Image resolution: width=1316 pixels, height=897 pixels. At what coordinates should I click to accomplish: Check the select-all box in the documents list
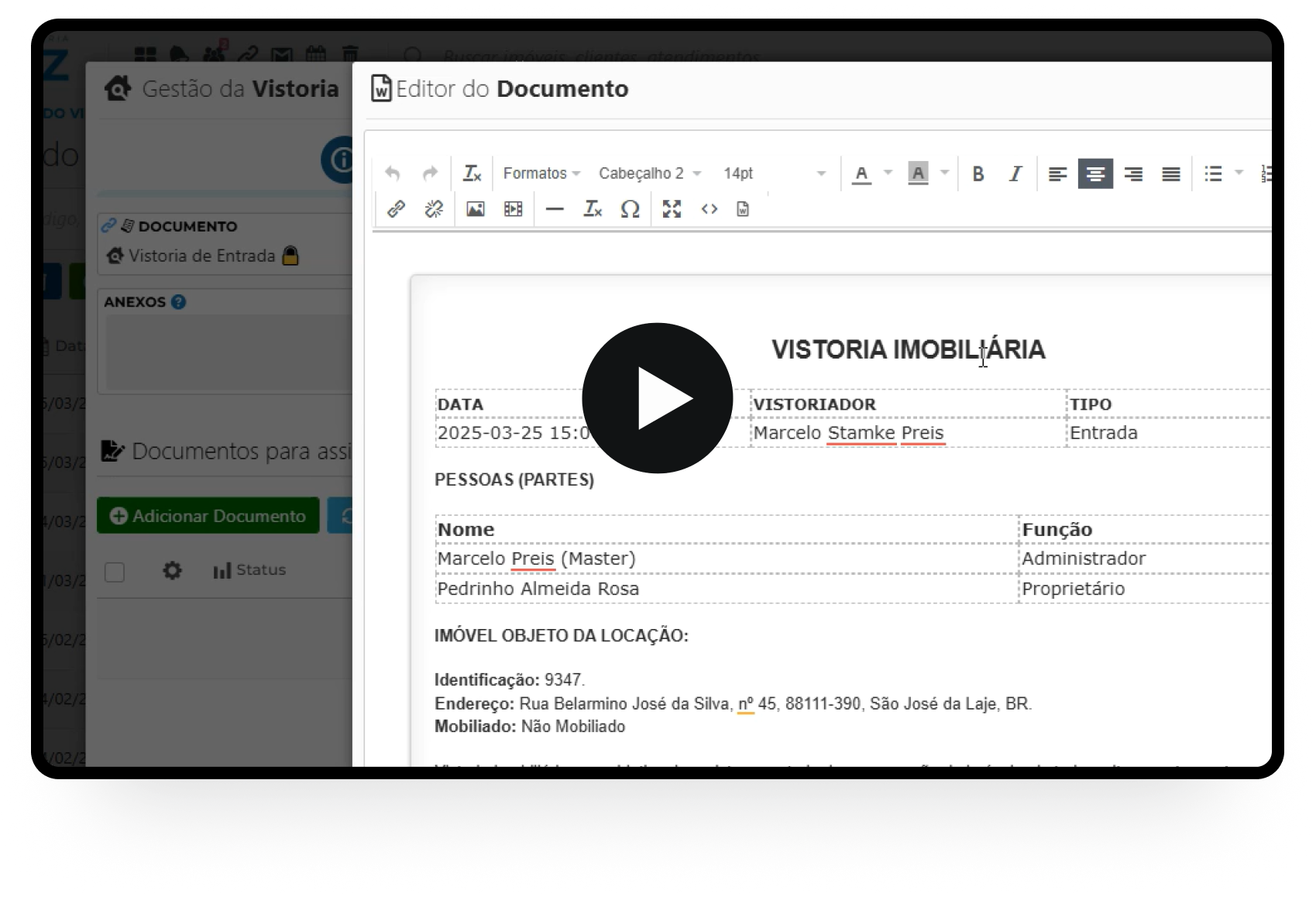[115, 571]
